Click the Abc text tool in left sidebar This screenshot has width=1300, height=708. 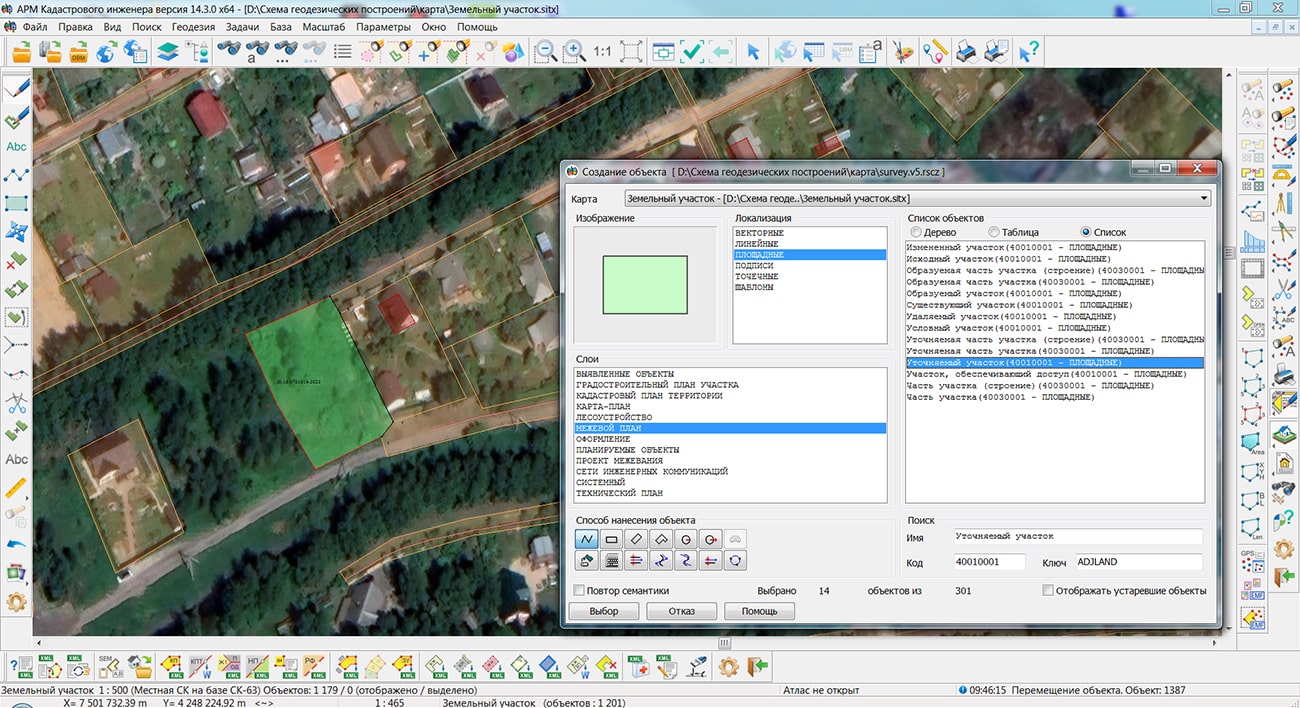coord(16,146)
